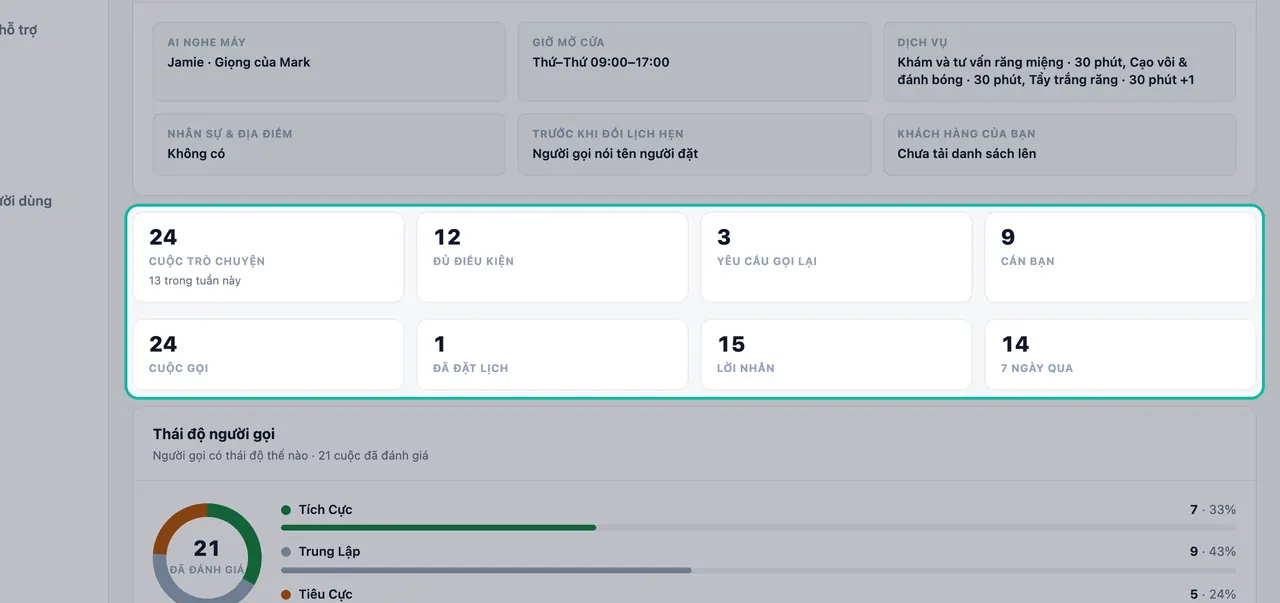Select the DỊCH VỤ services card
1280x603 pixels.
point(1059,62)
